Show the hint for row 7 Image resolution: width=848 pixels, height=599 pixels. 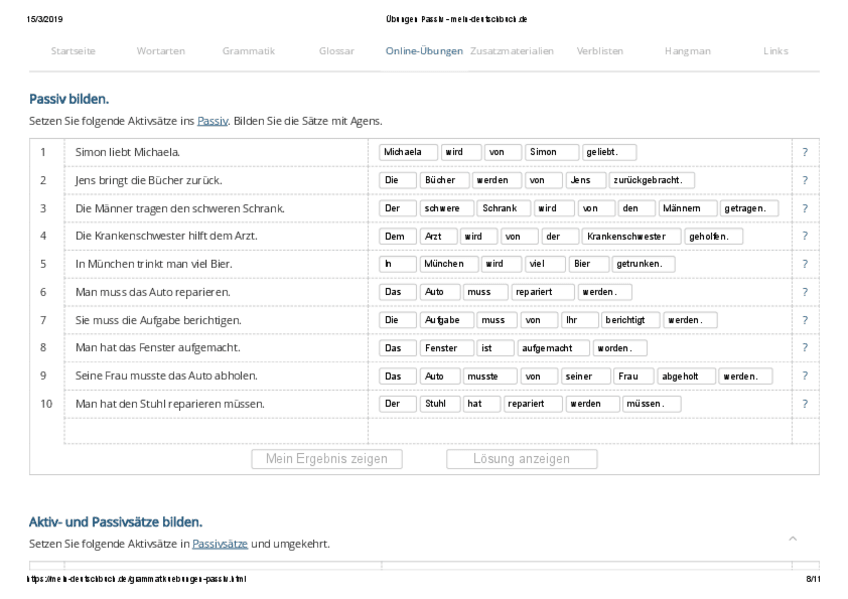click(x=804, y=320)
